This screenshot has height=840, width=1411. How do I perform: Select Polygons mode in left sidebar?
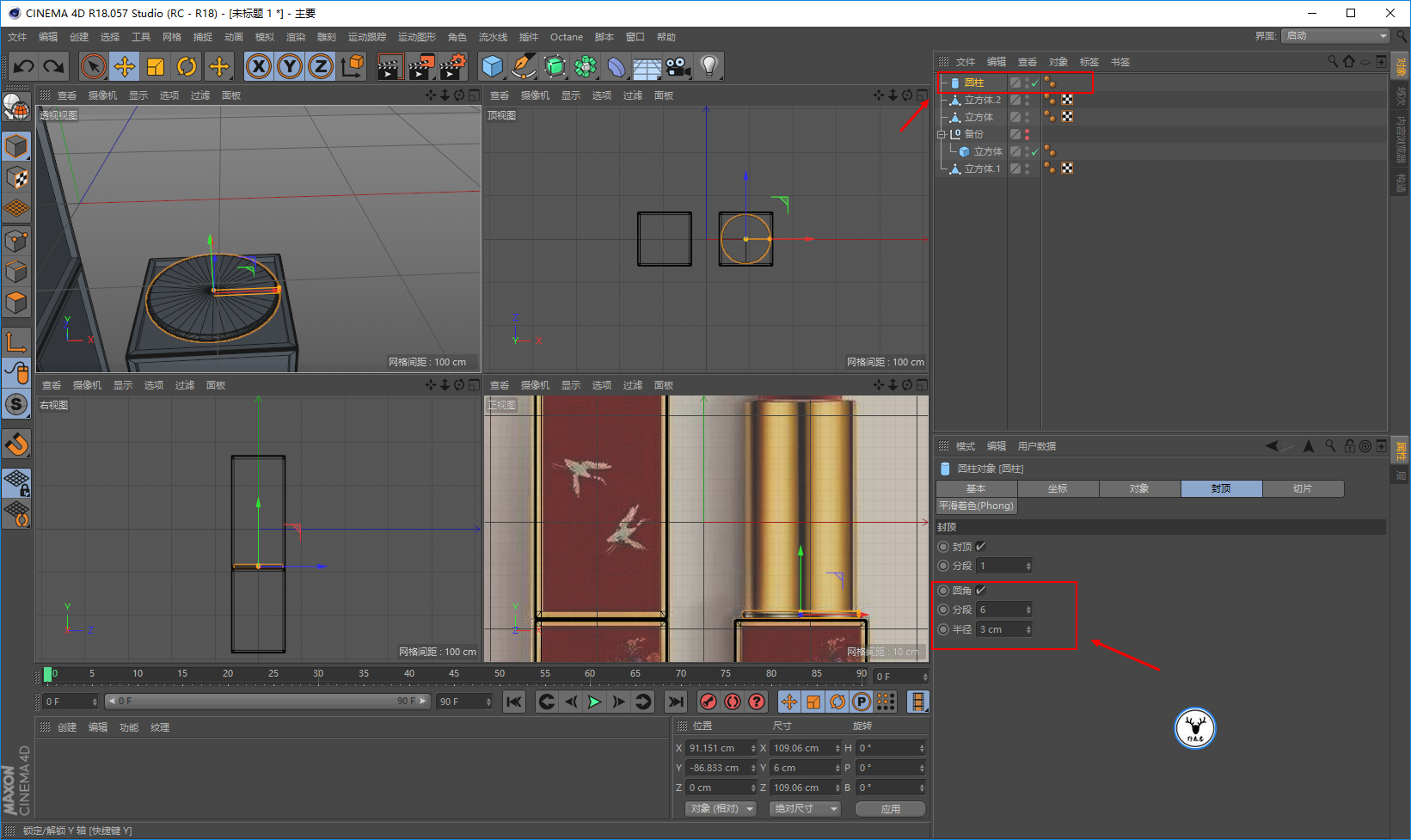pyautogui.click(x=16, y=303)
